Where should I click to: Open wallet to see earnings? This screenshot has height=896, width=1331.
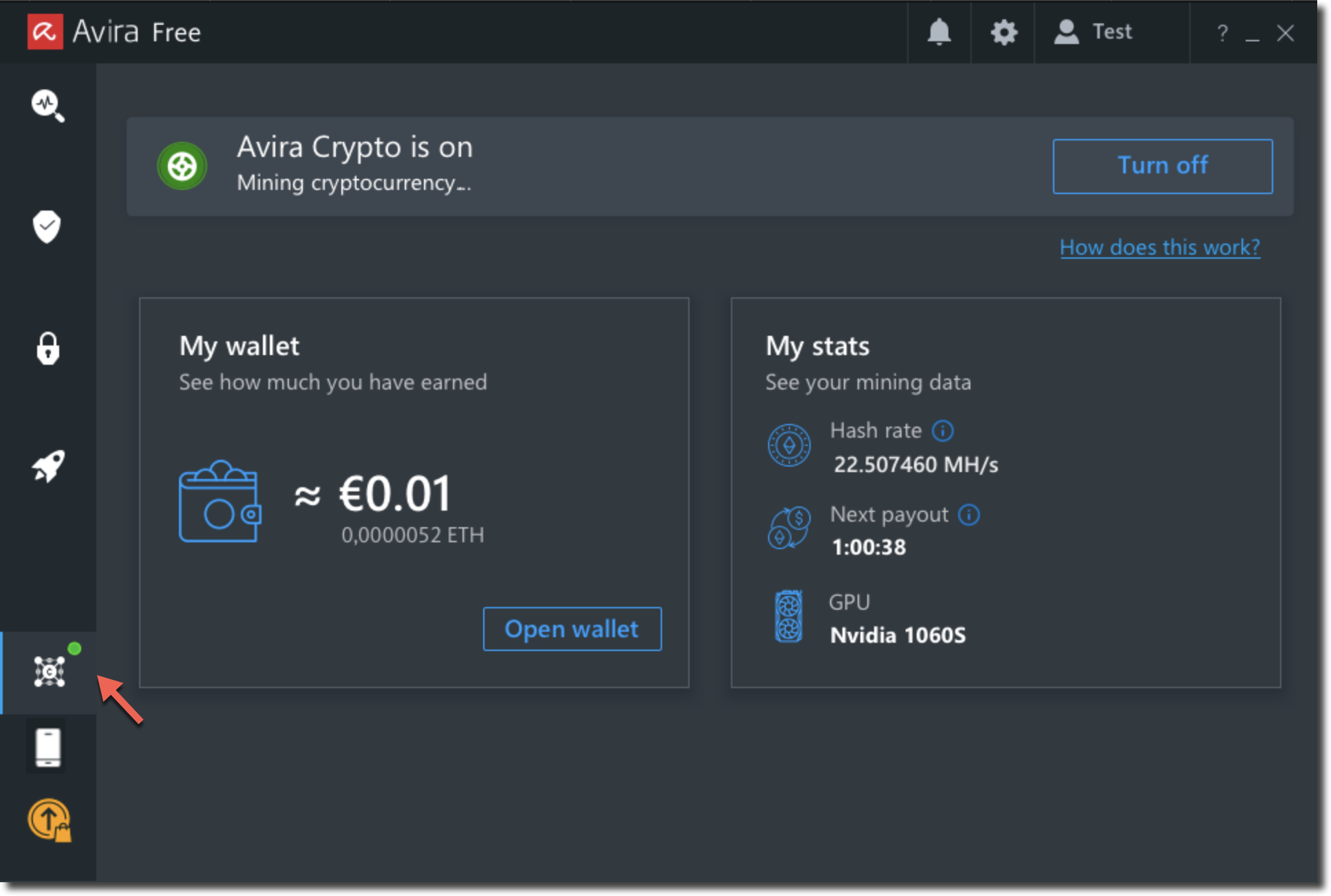pyautogui.click(x=571, y=629)
